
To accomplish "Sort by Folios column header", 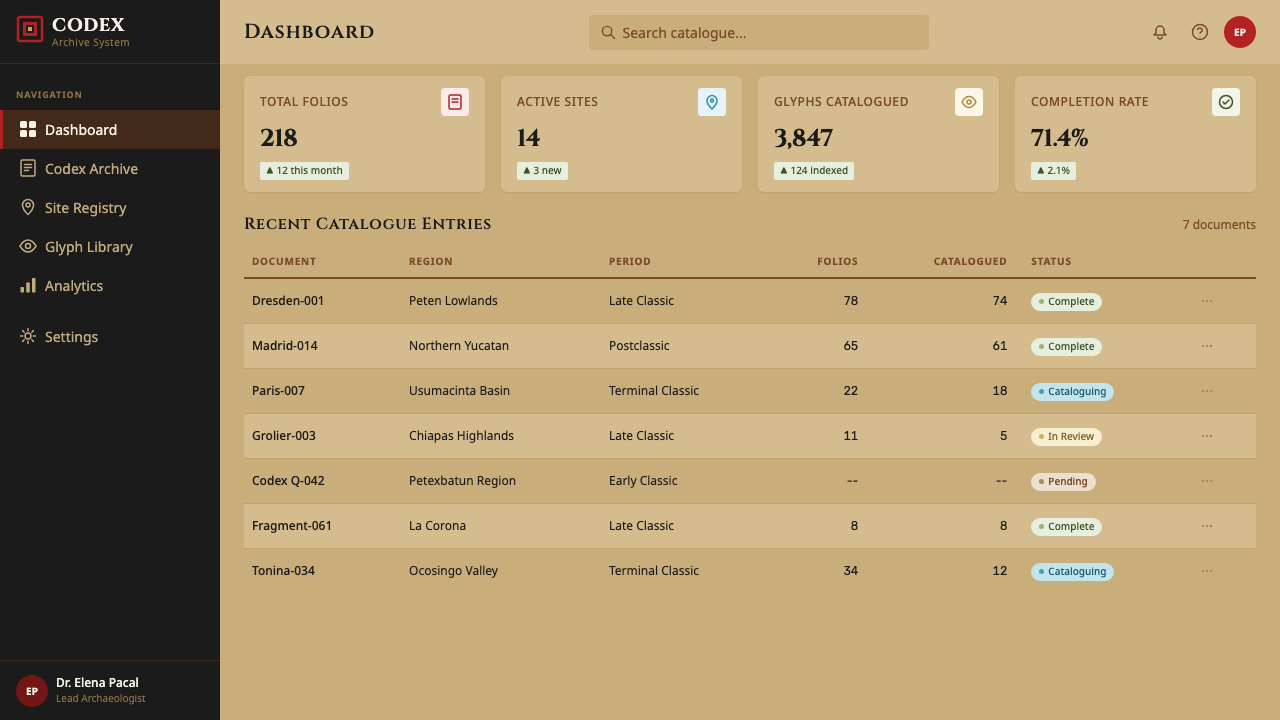I will 837,261.
